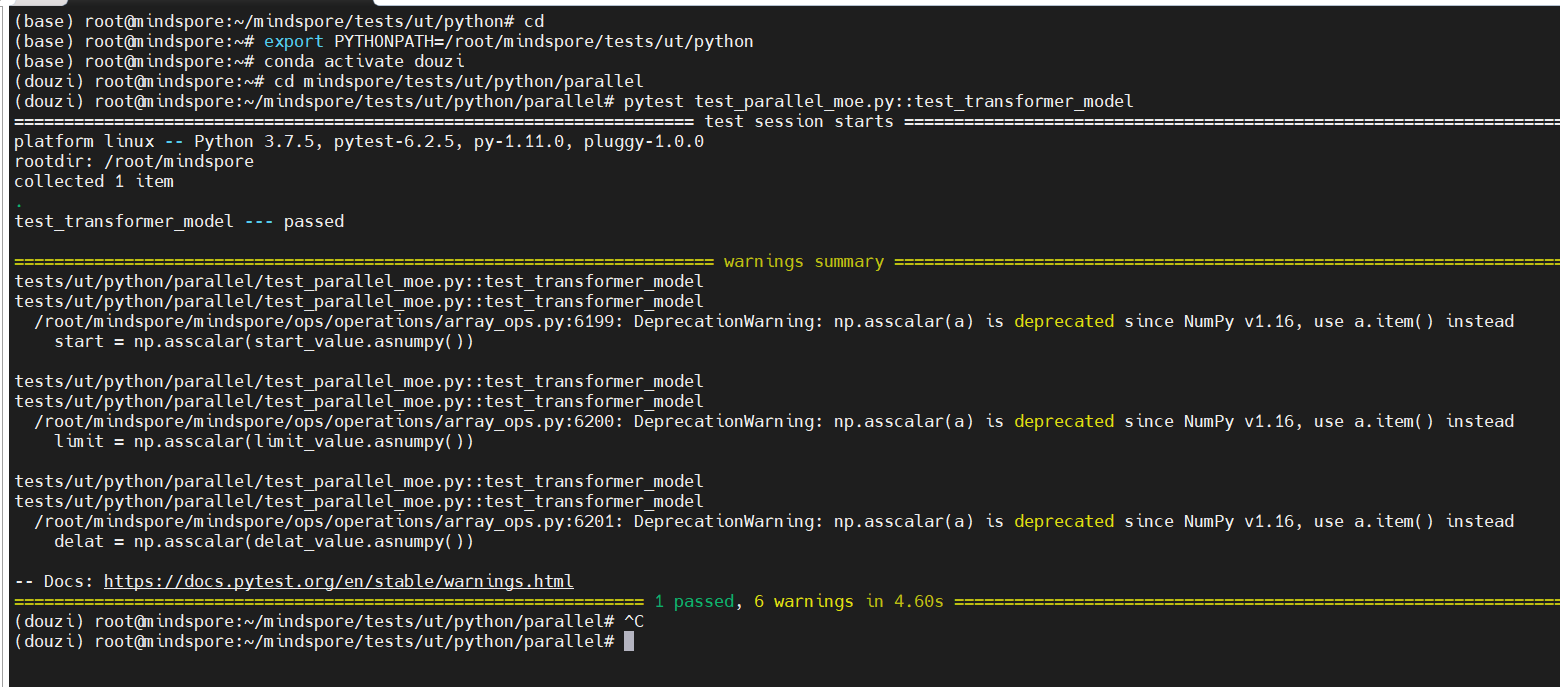Click the "^C" interrupt text
Screen dimensions: 1560x687
coord(634,621)
